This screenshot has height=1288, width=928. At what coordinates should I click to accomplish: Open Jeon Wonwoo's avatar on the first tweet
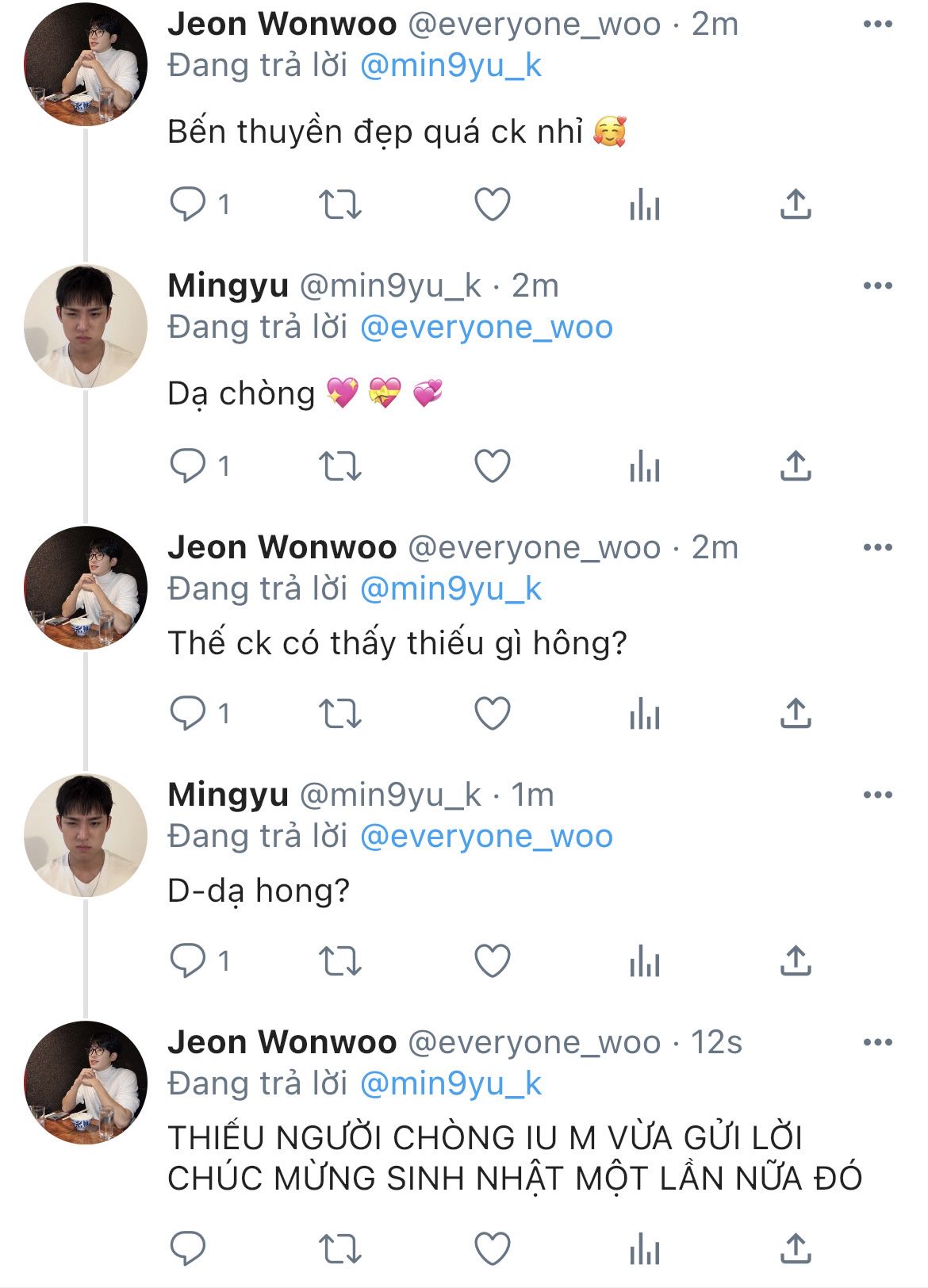tap(86, 63)
